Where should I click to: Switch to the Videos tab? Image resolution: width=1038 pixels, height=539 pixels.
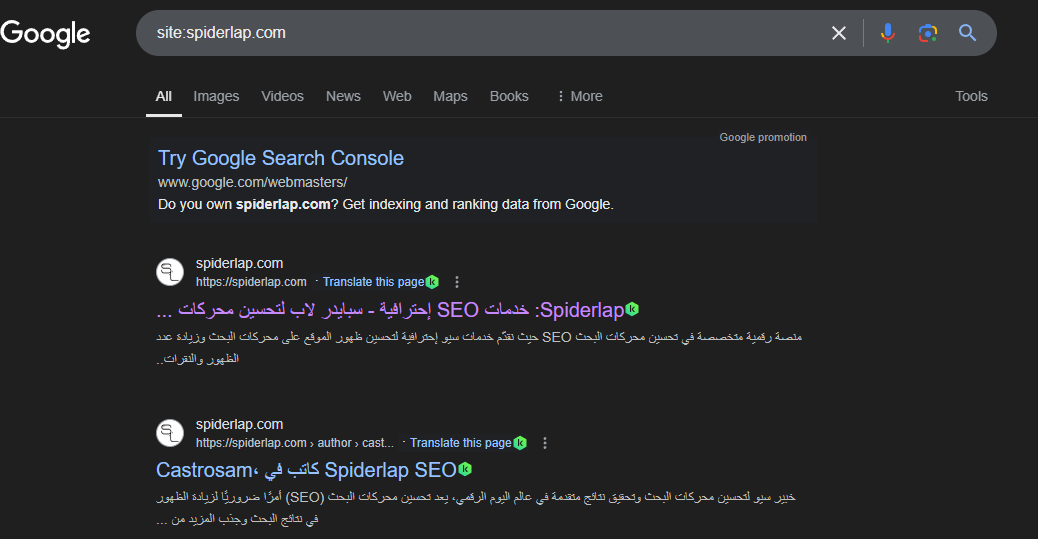click(282, 96)
